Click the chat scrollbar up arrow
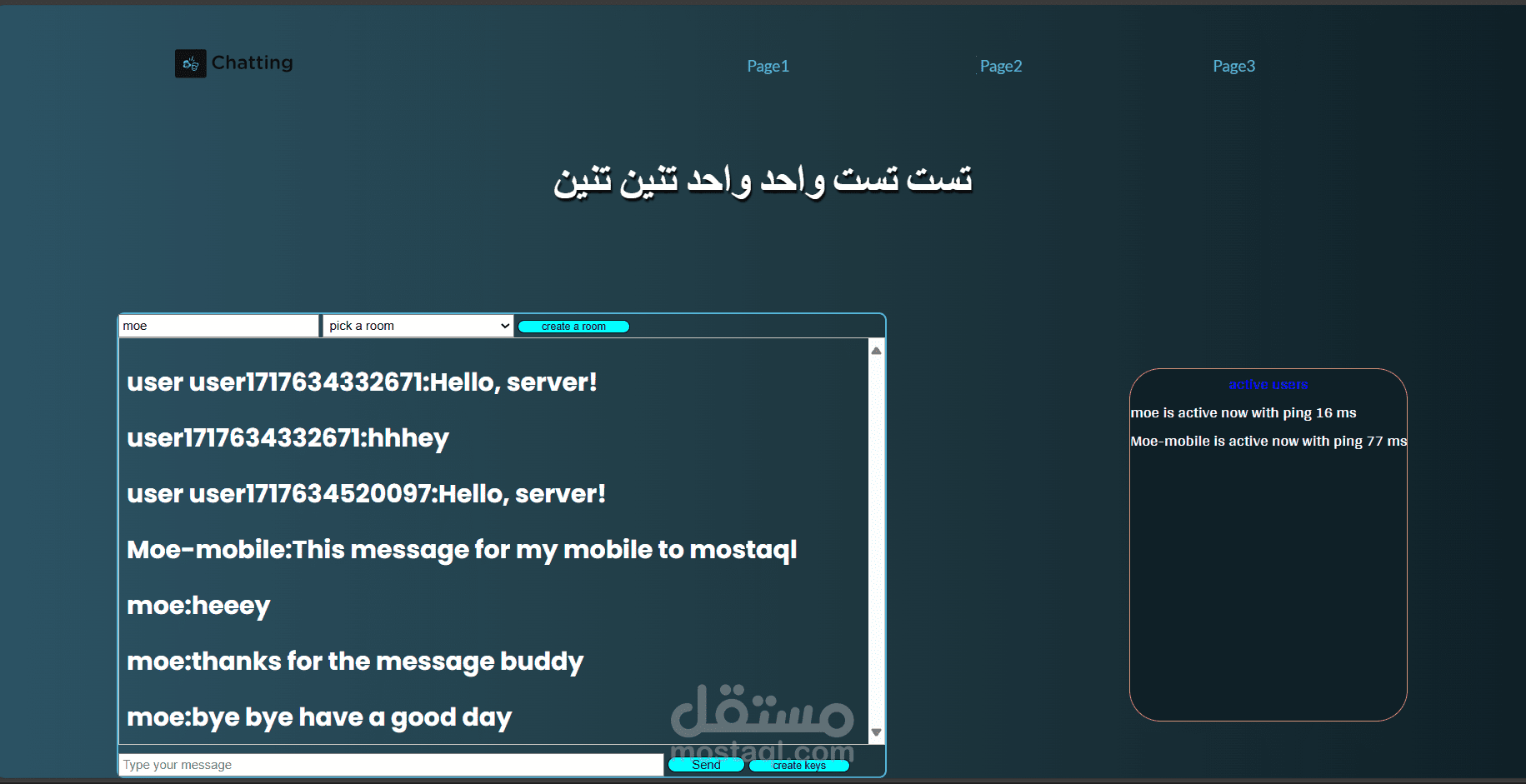Viewport: 1526px width, 784px height. (876, 351)
